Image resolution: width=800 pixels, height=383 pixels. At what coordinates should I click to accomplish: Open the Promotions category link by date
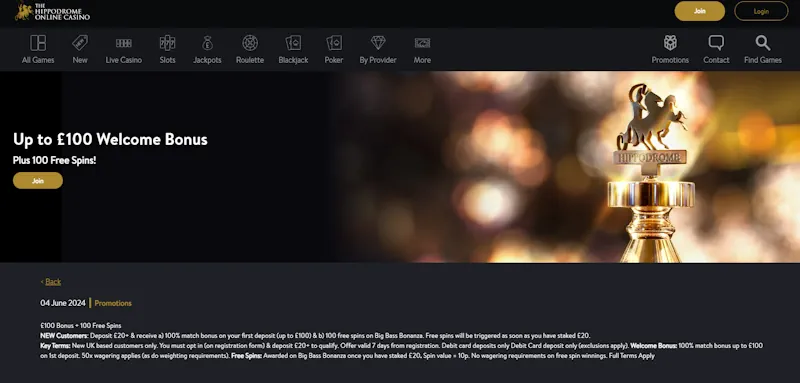coord(113,303)
